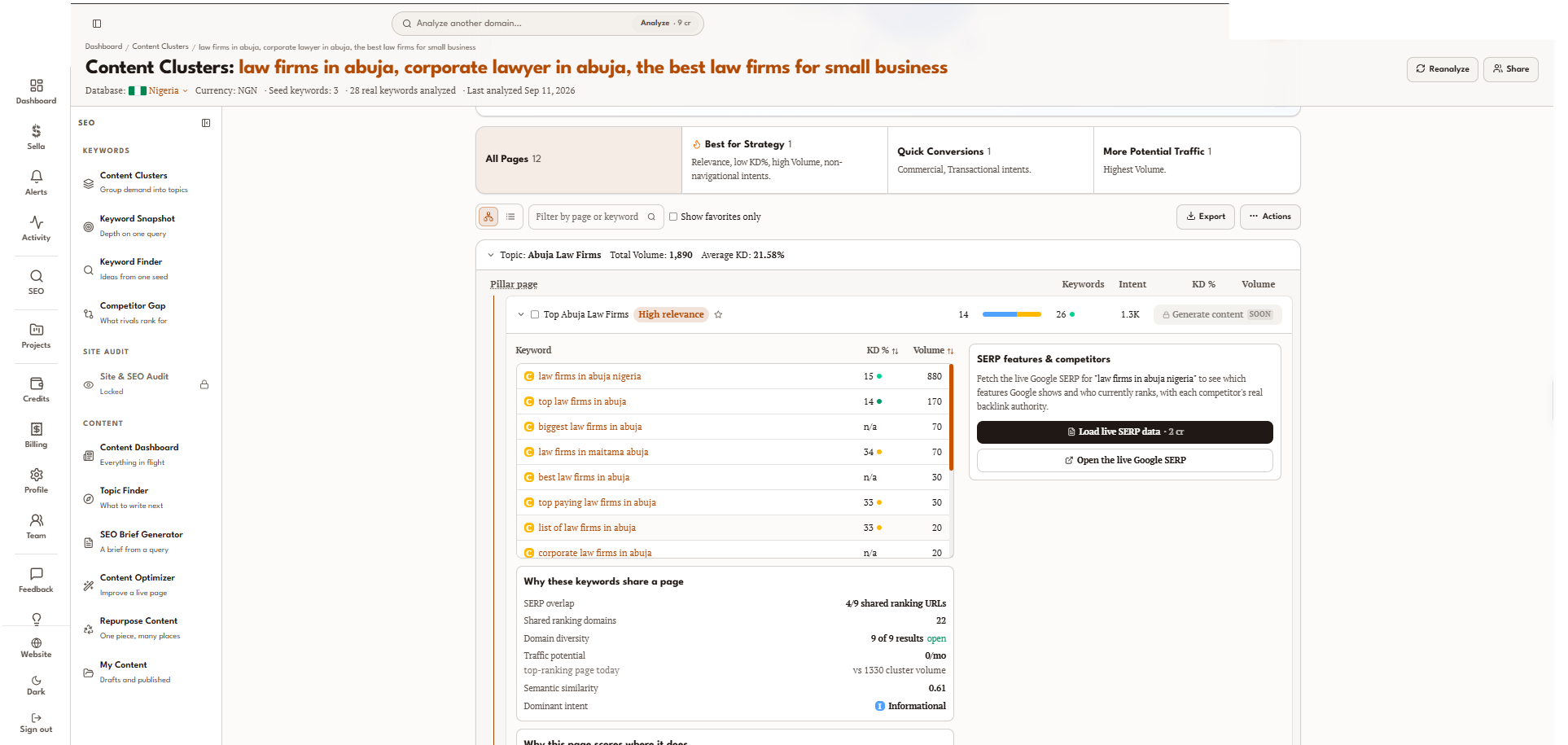Open the live Google SERP
This screenshot has height=745, width=1568.
1125,461
